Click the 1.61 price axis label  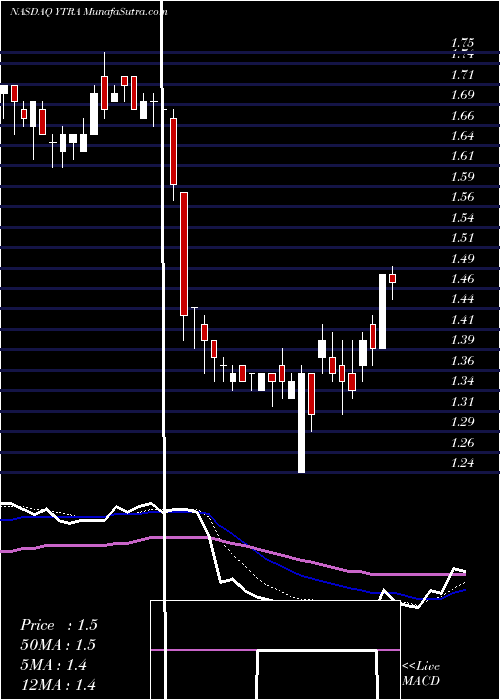(x=462, y=156)
